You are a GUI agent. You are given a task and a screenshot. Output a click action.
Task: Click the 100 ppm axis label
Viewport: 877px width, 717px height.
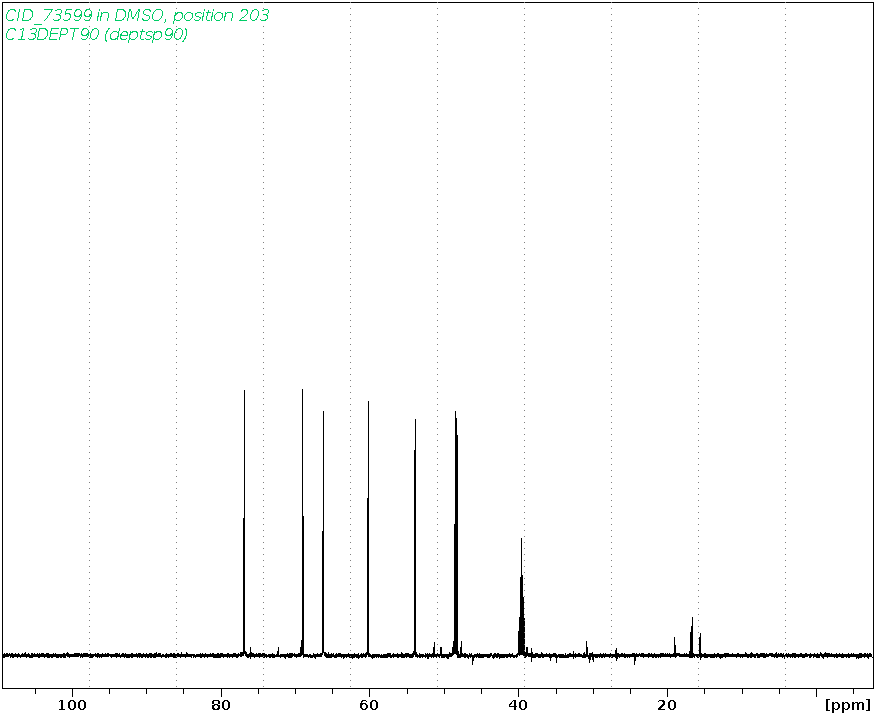point(72,705)
